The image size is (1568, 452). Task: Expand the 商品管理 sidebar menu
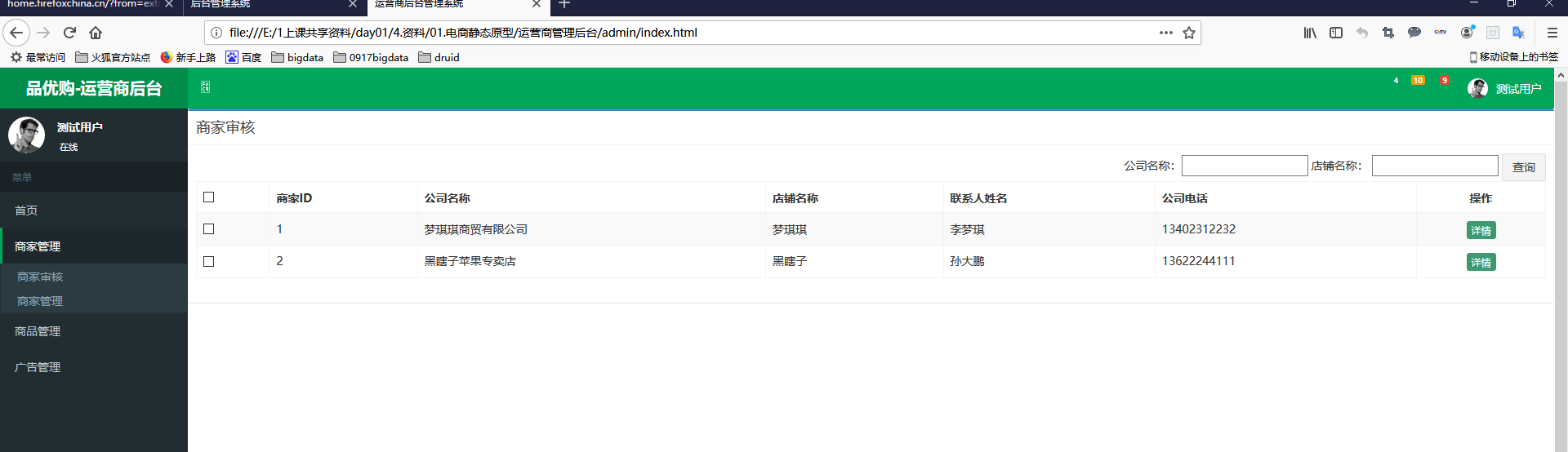pos(94,331)
